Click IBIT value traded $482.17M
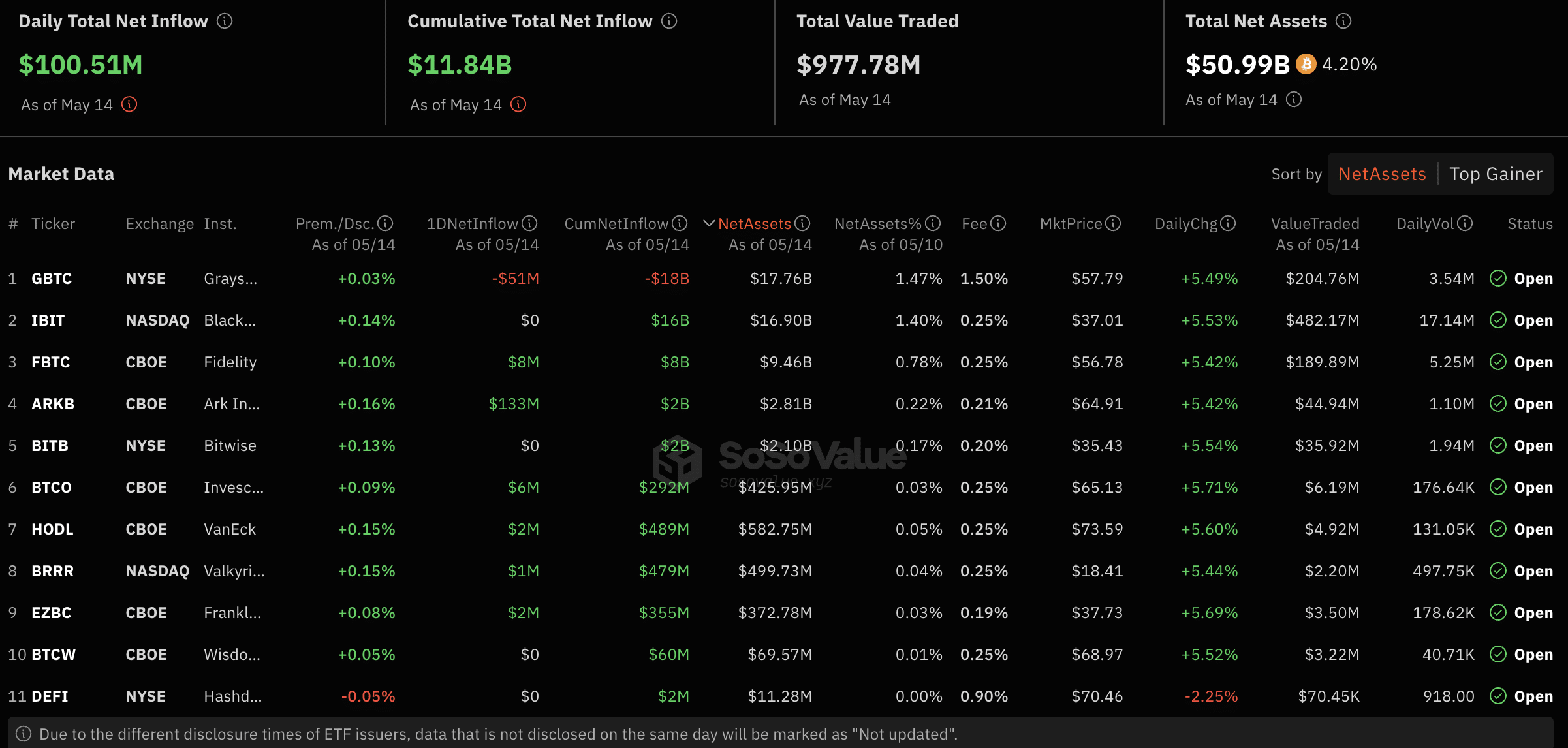 [1323, 320]
